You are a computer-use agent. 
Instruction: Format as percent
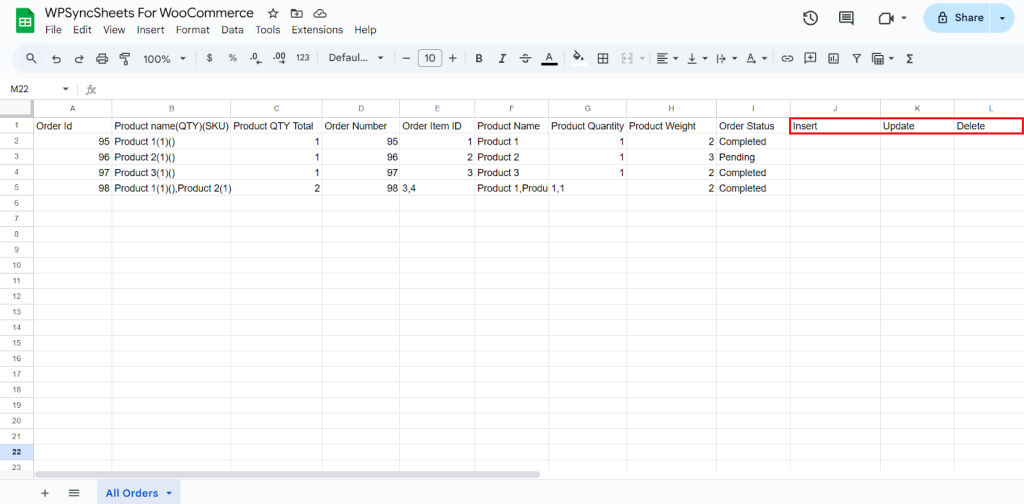232,58
